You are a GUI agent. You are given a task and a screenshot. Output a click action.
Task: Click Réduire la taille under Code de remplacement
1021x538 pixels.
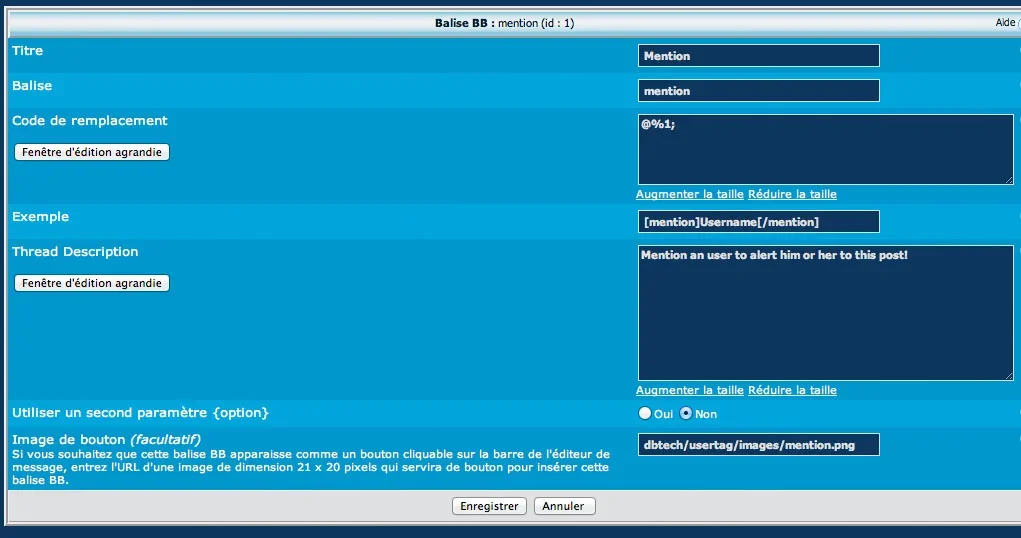792,194
